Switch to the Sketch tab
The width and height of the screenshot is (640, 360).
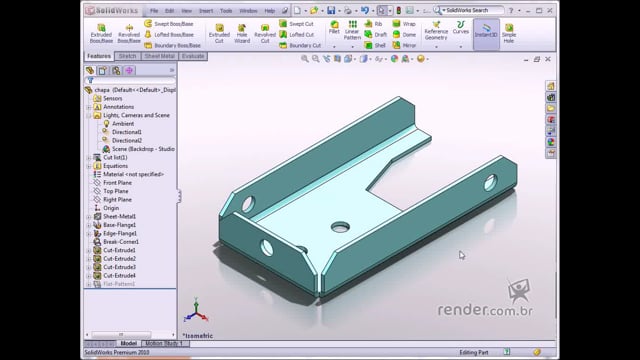point(127,56)
